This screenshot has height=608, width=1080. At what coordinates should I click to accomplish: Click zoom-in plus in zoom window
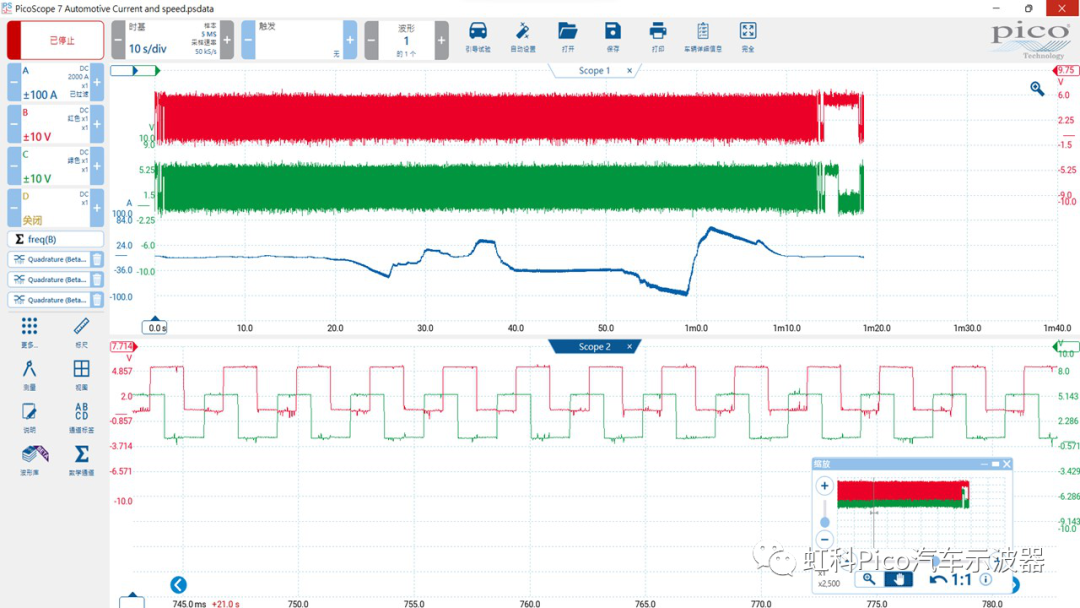pos(824,485)
